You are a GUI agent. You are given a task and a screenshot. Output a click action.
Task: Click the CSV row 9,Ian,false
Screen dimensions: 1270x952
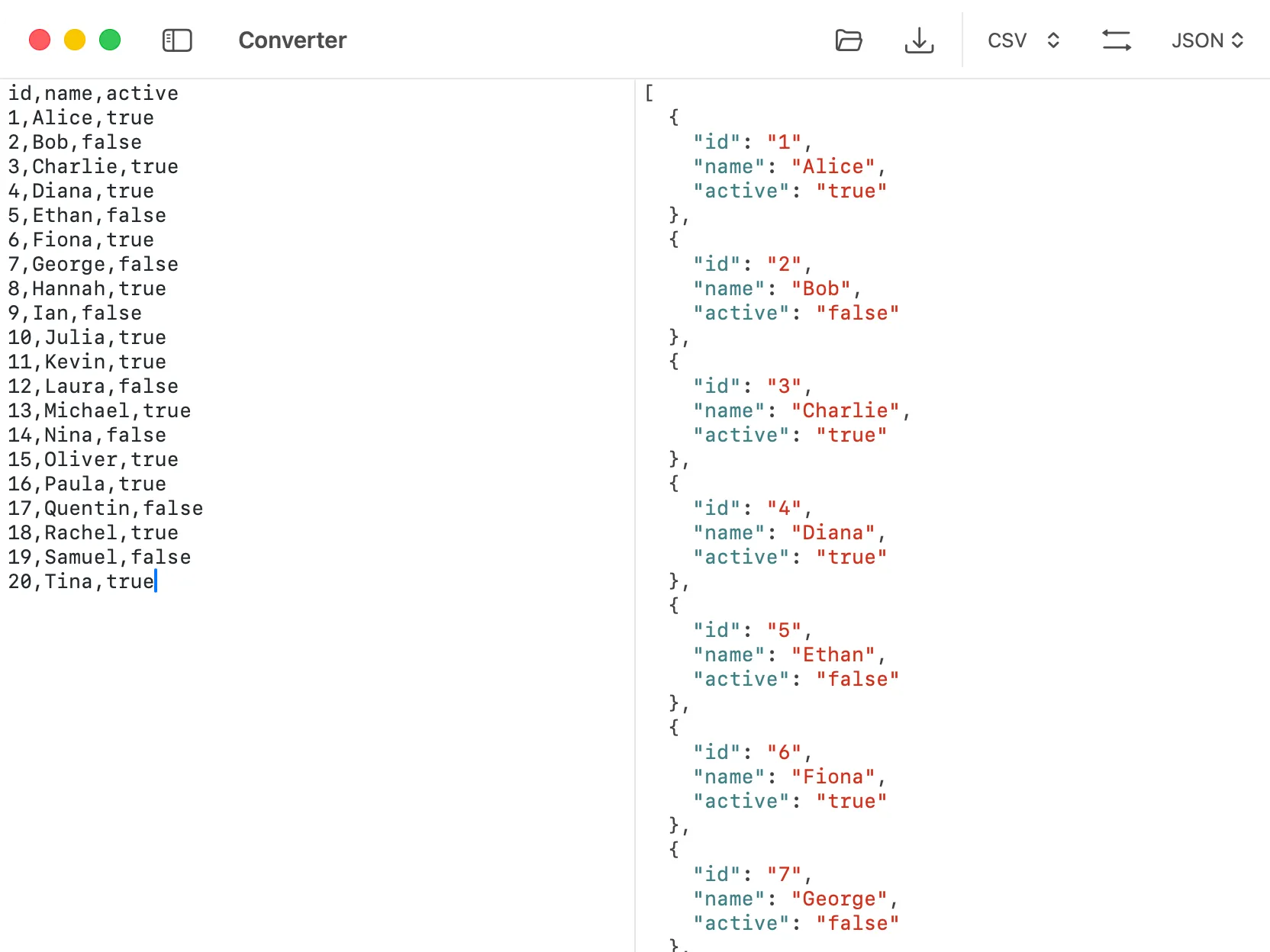click(x=75, y=313)
